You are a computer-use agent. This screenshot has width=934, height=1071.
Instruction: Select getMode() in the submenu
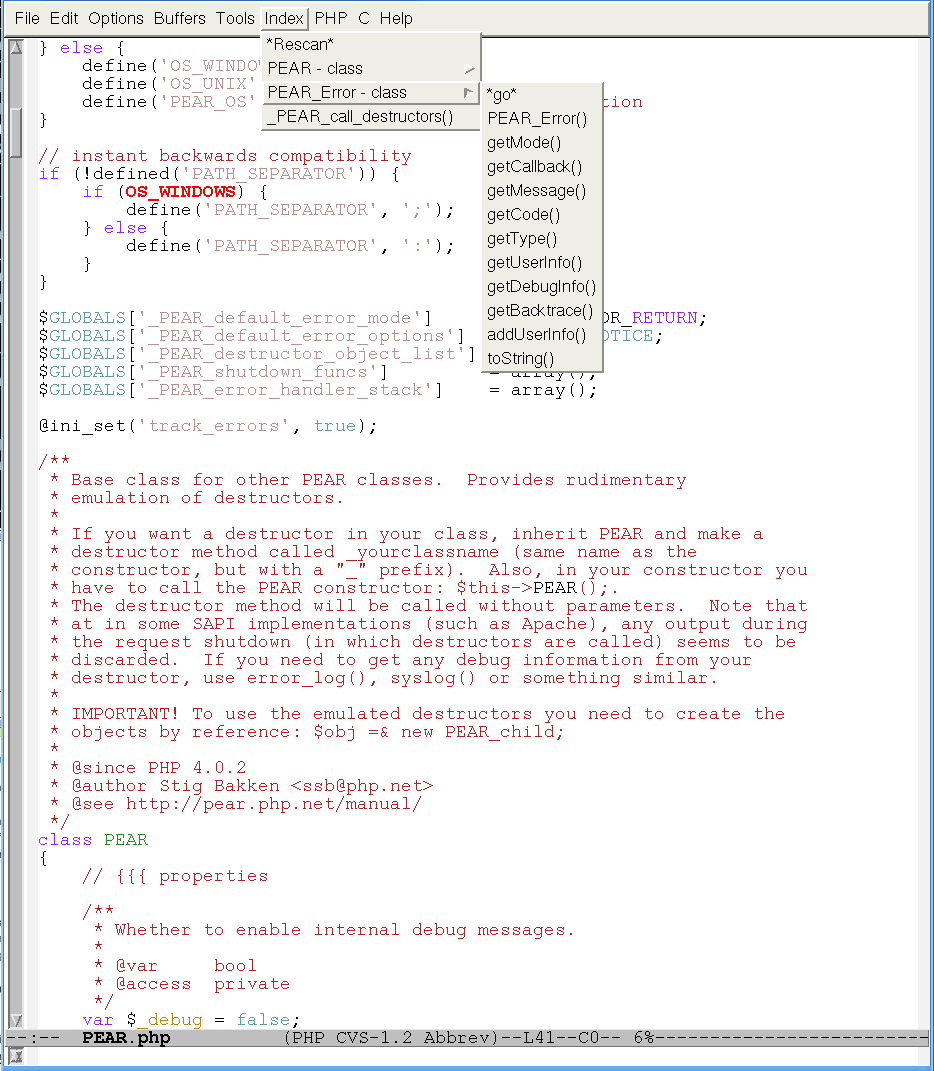coord(542,142)
